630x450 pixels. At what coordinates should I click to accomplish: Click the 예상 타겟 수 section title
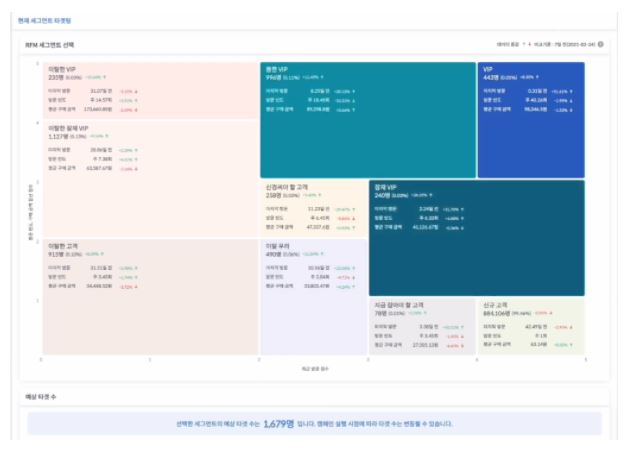(x=41, y=397)
